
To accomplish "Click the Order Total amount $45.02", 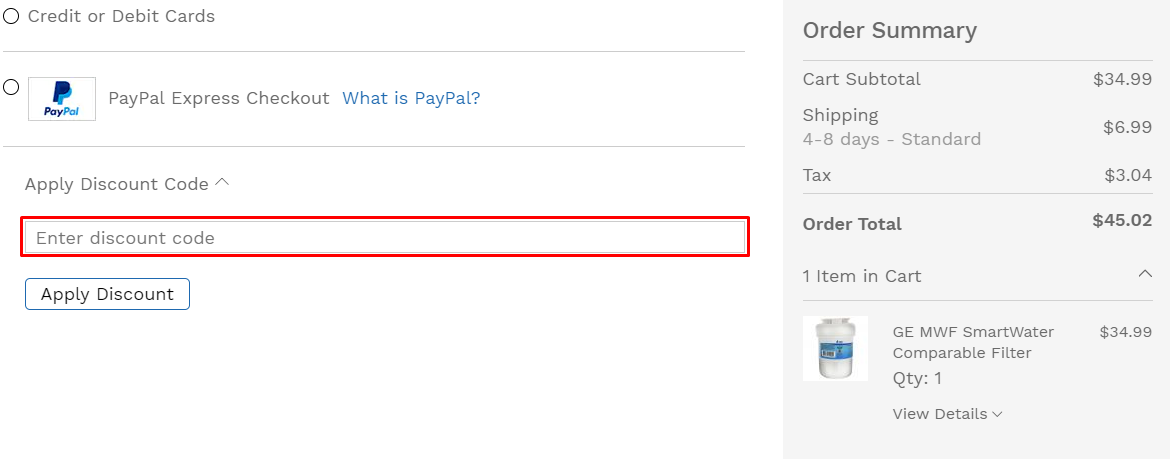I will click(x=1122, y=220).
